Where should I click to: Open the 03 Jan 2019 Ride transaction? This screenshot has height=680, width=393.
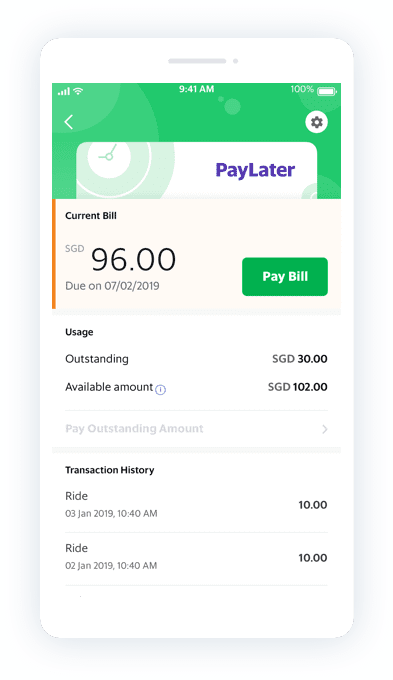point(196,505)
